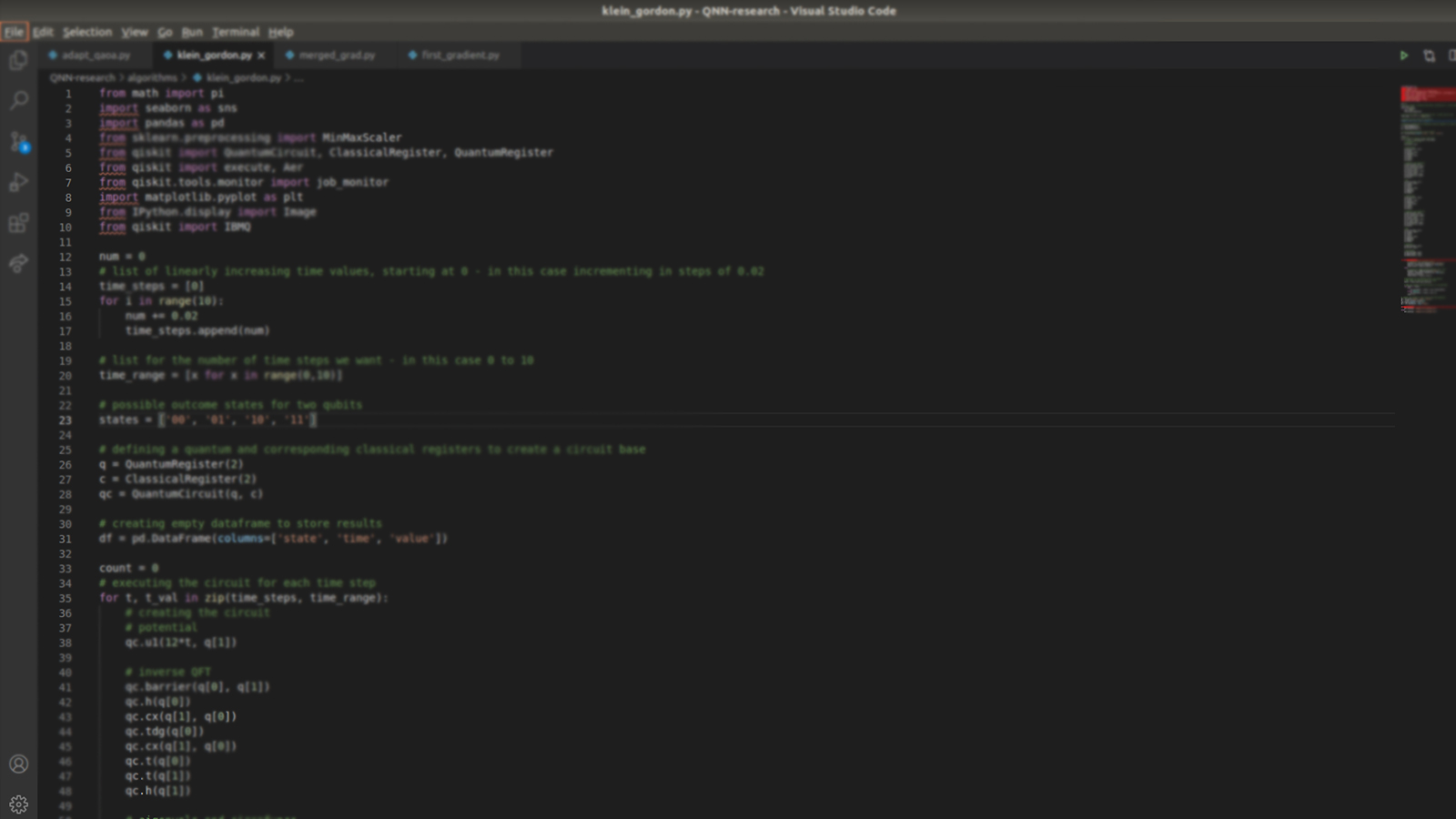Viewport: 1456px width, 819px height.
Task: Click the '# inverse QFT' comment line
Action: (x=168, y=672)
